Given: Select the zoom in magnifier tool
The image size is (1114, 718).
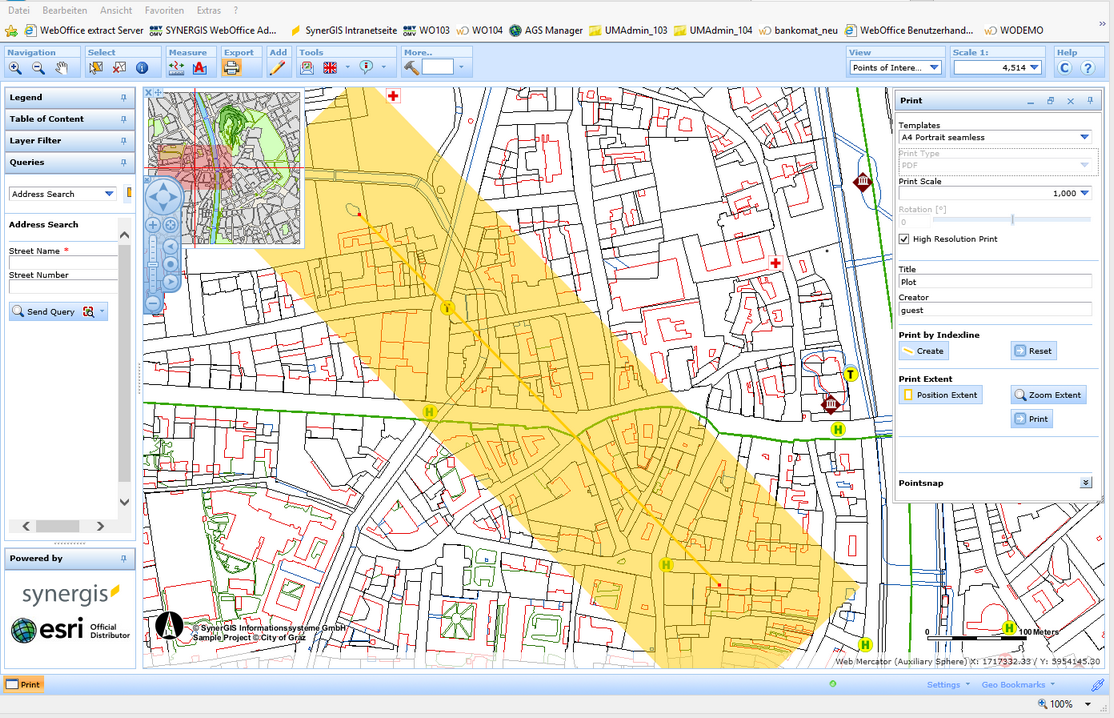Looking at the screenshot, I should pyautogui.click(x=15, y=68).
